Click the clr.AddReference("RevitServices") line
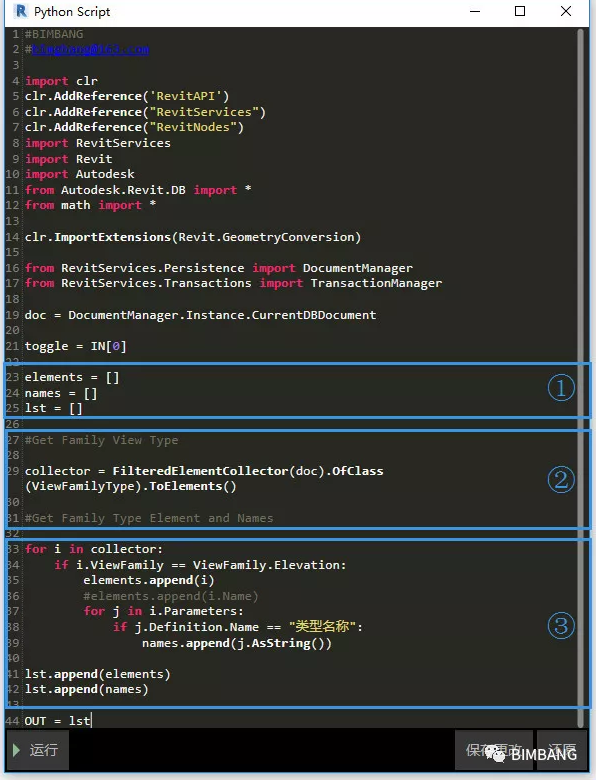Image resolution: width=596 pixels, height=780 pixels. coord(145,112)
